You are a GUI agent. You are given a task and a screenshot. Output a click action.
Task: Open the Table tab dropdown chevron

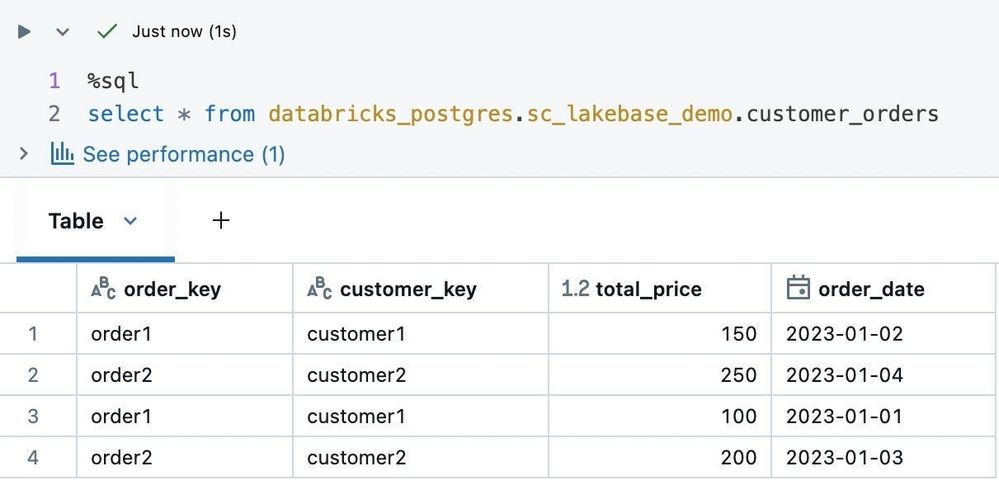click(x=130, y=221)
